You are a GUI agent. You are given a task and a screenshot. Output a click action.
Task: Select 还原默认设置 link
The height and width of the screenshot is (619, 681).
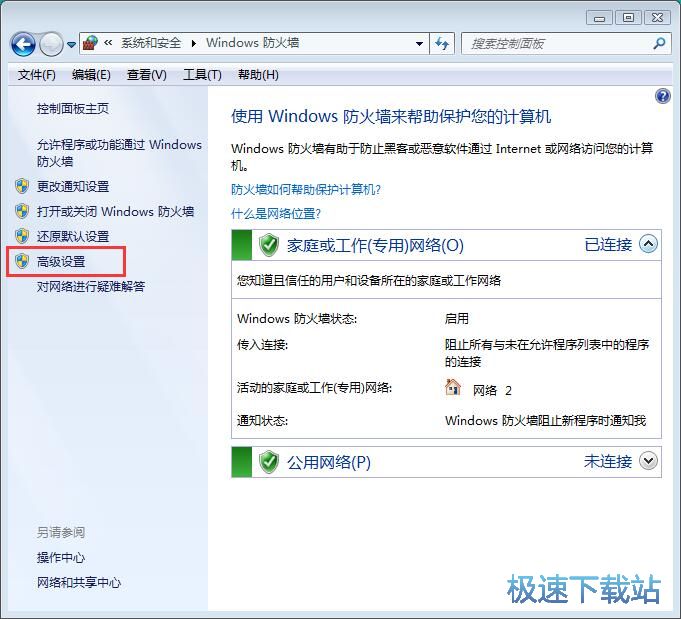[73, 237]
